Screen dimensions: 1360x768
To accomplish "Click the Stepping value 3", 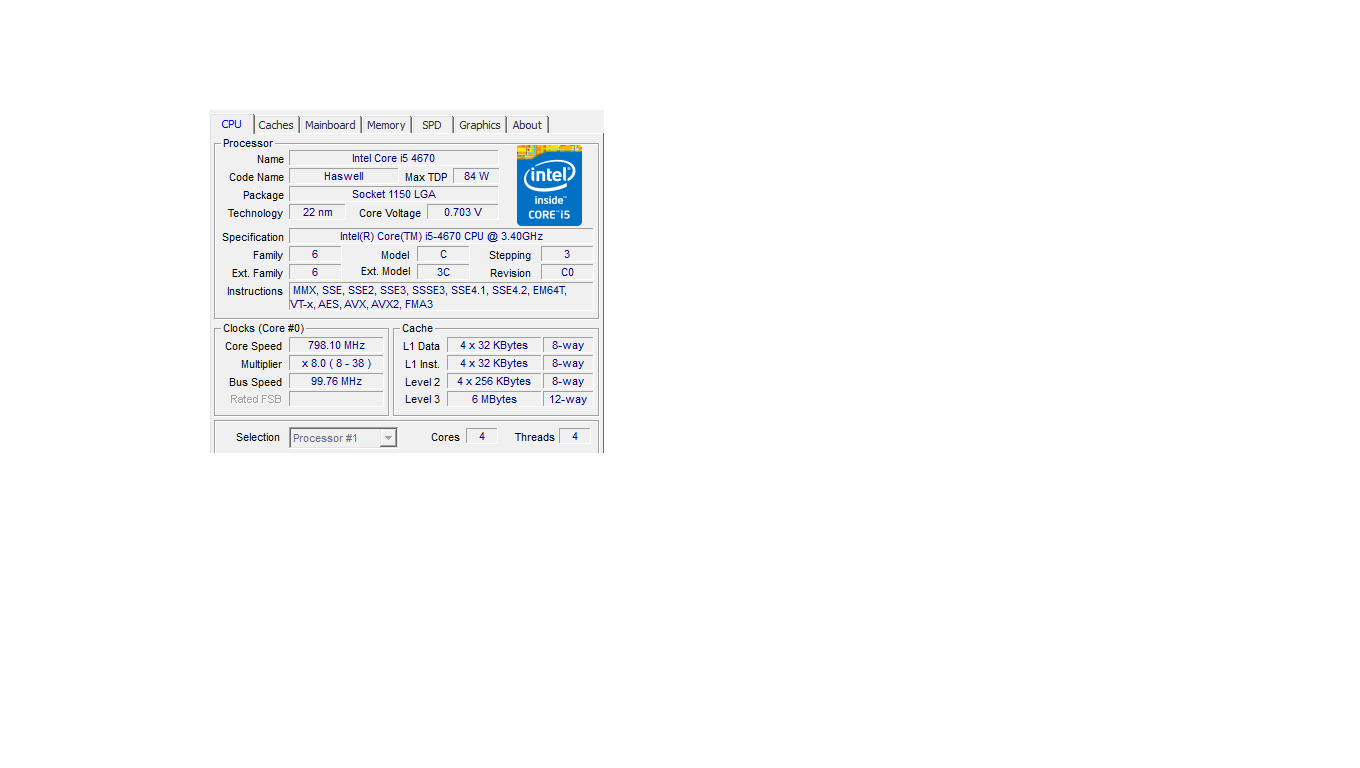I will click(x=567, y=254).
